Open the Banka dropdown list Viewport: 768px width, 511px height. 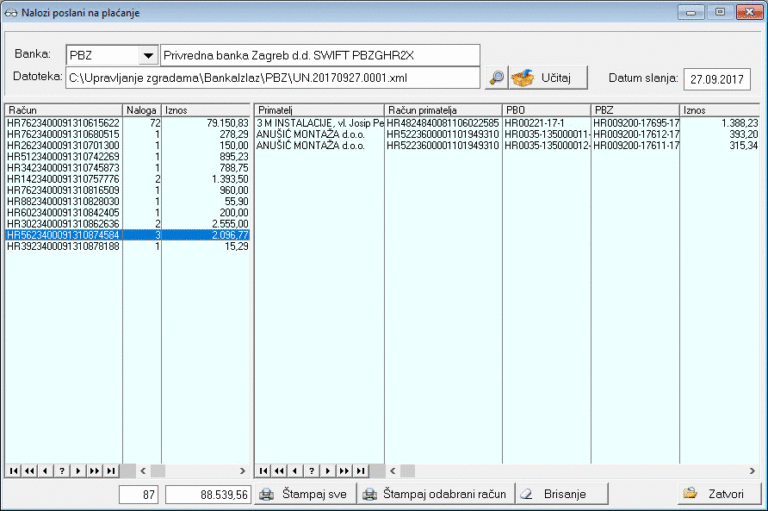click(148, 55)
